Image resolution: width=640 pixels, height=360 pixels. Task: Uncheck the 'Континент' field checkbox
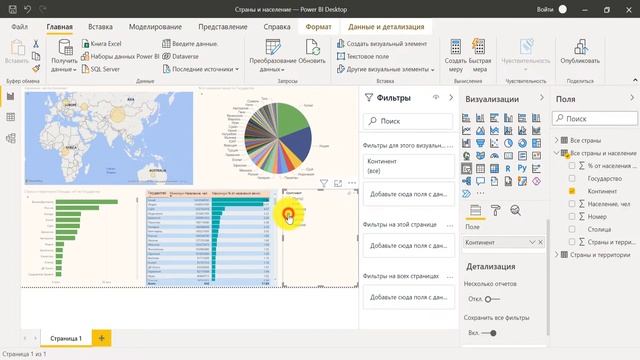point(572,191)
